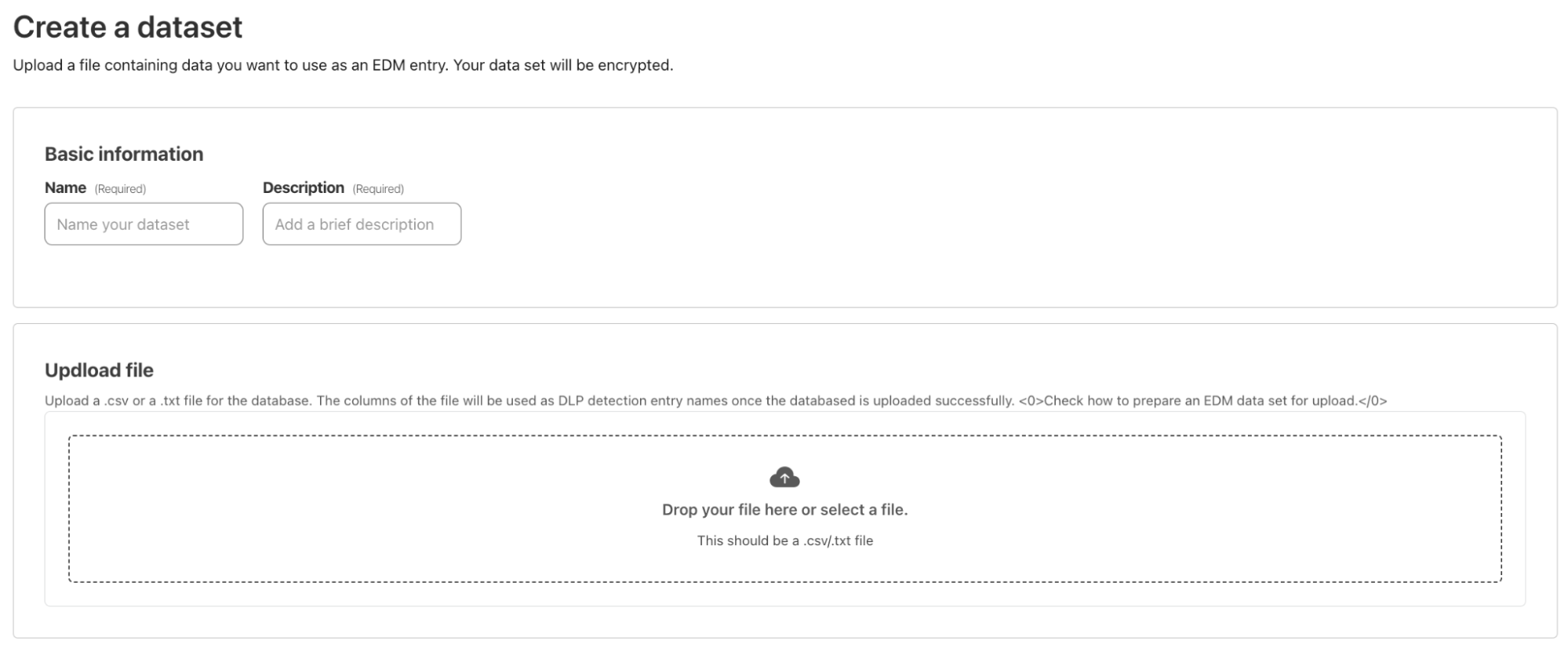Focus the Name your dataset field
Image resolution: width=1568 pixels, height=648 pixels.
pyautogui.click(x=144, y=224)
